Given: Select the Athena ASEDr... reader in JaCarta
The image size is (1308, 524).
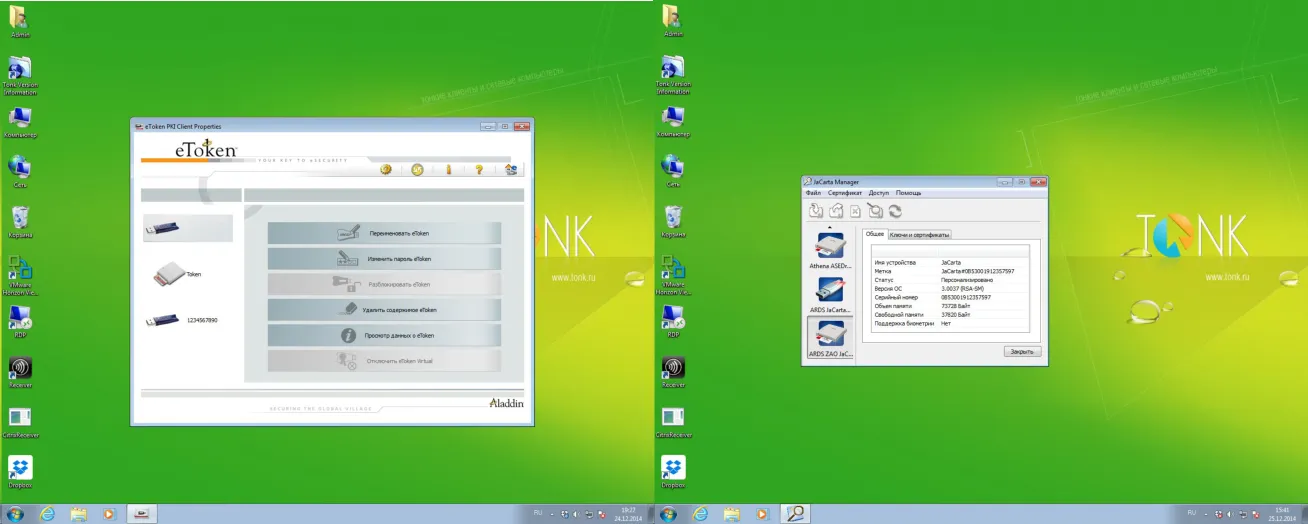Looking at the screenshot, I should [x=832, y=251].
